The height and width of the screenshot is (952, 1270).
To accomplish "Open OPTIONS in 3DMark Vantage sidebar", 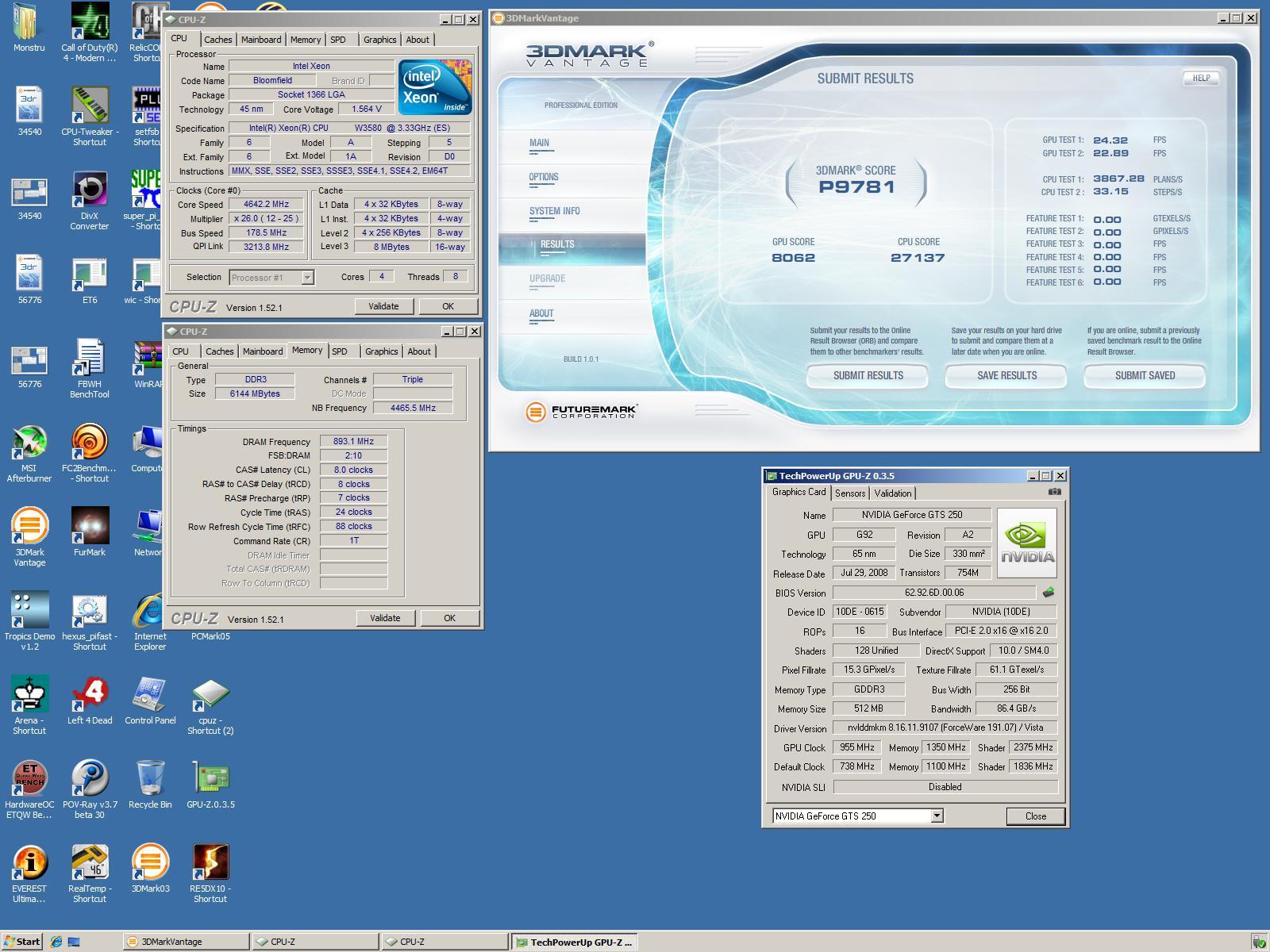I will coord(544,178).
